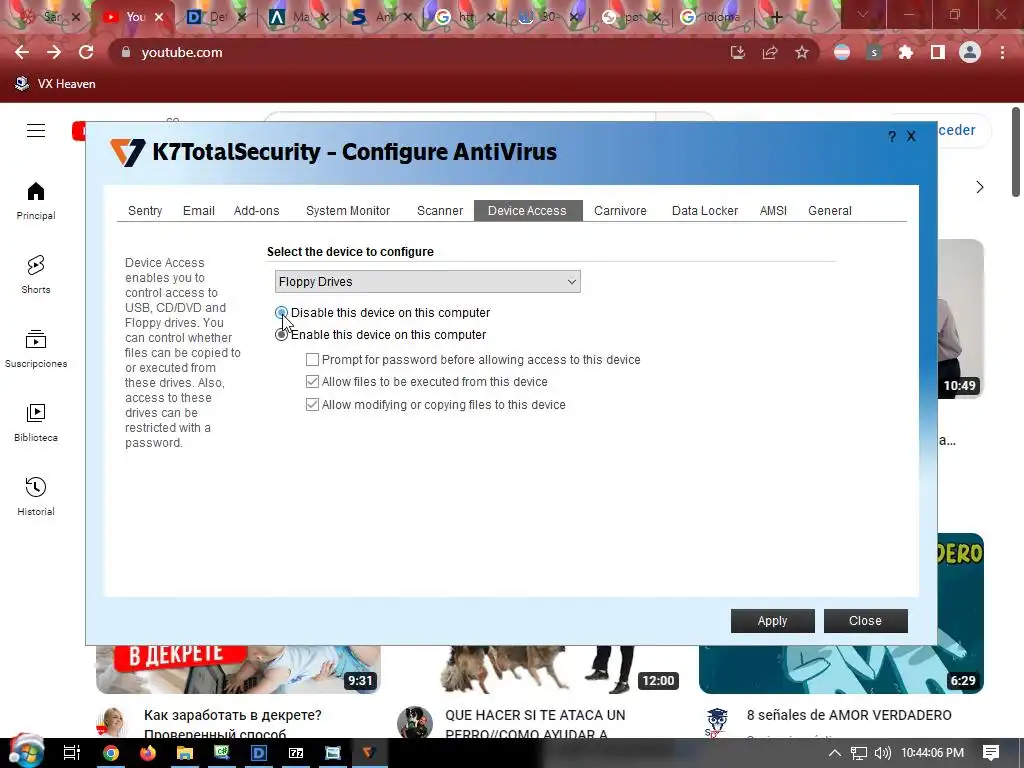Click the Close button in K7 dialog
This screenshot has width=1024, height=768.
[865, 621]
